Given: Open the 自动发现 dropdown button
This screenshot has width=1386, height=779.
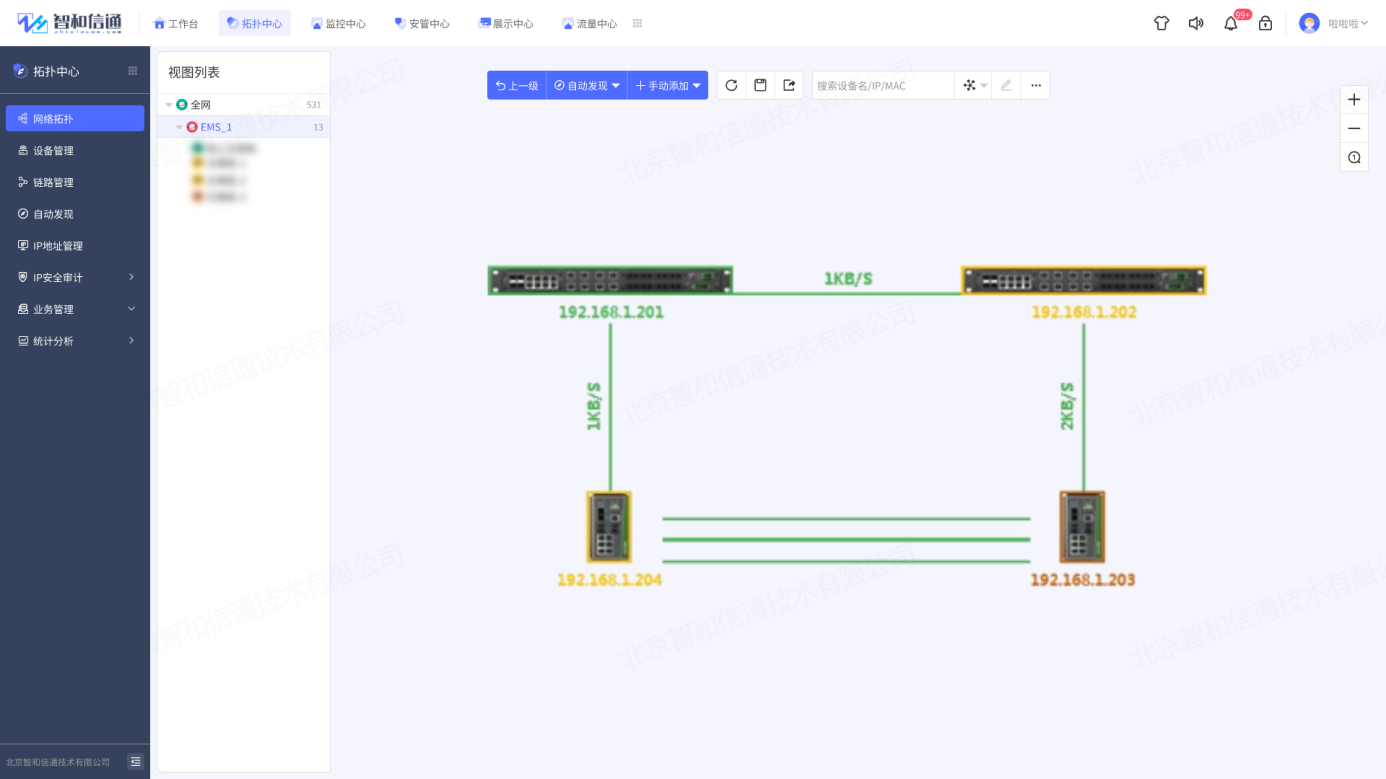Looking at the screenshot, I should click(587, 86).
